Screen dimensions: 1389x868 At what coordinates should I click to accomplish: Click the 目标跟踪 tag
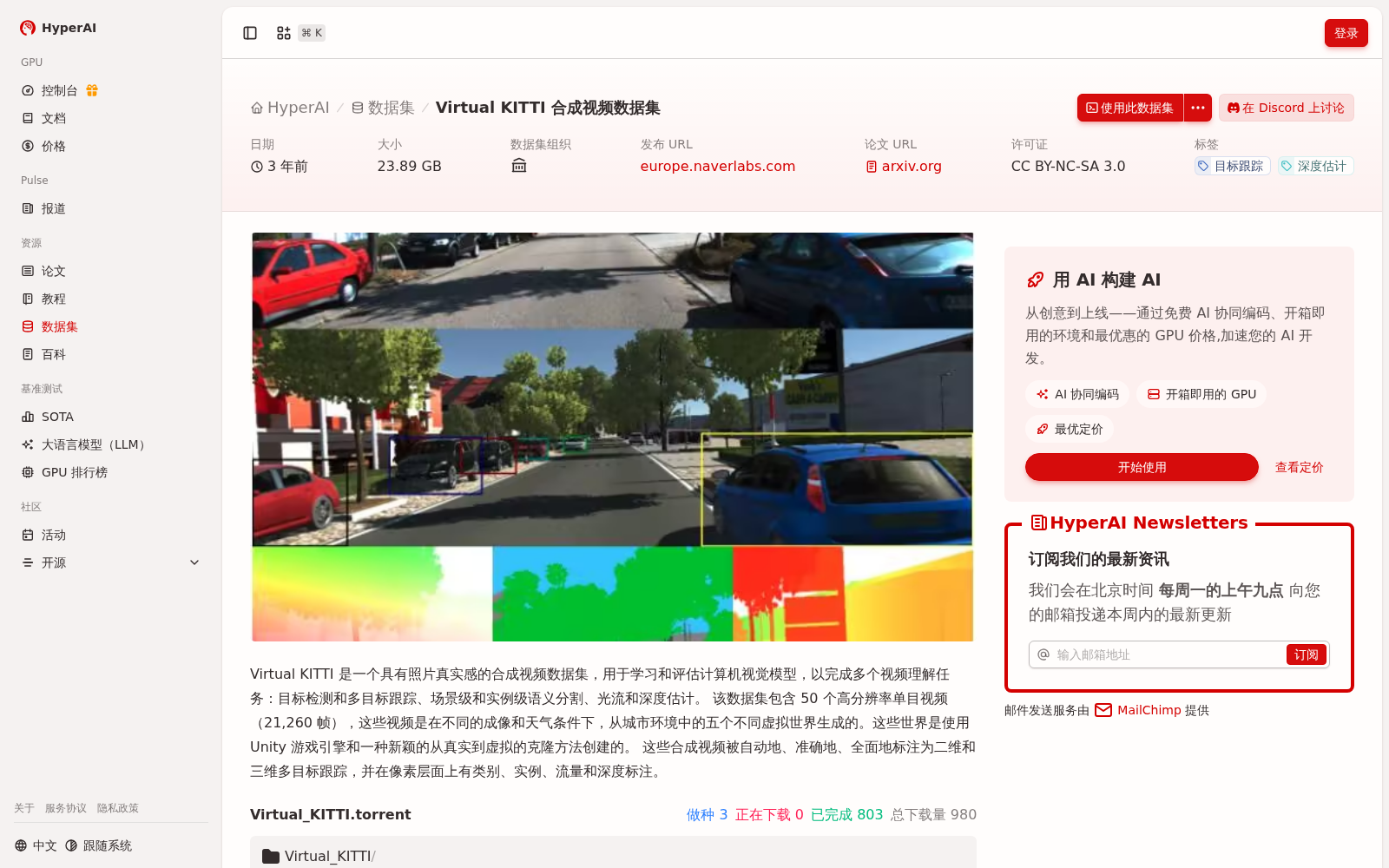1232,166
